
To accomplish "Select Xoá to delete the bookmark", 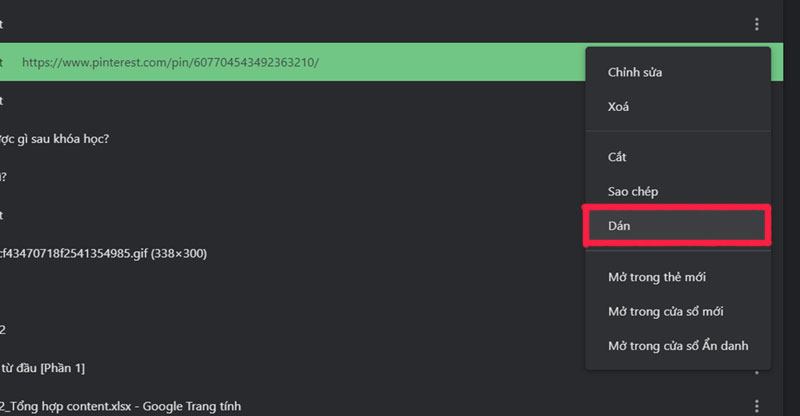I will pos(619,106).
